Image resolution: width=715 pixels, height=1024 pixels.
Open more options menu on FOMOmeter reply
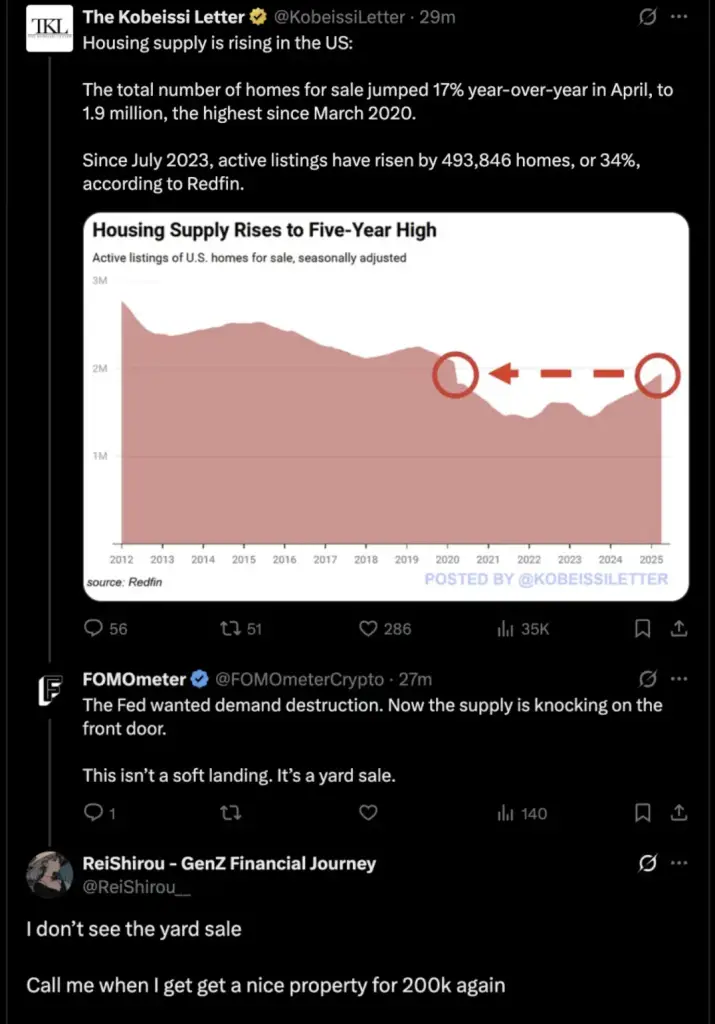(x=679, y=679)
